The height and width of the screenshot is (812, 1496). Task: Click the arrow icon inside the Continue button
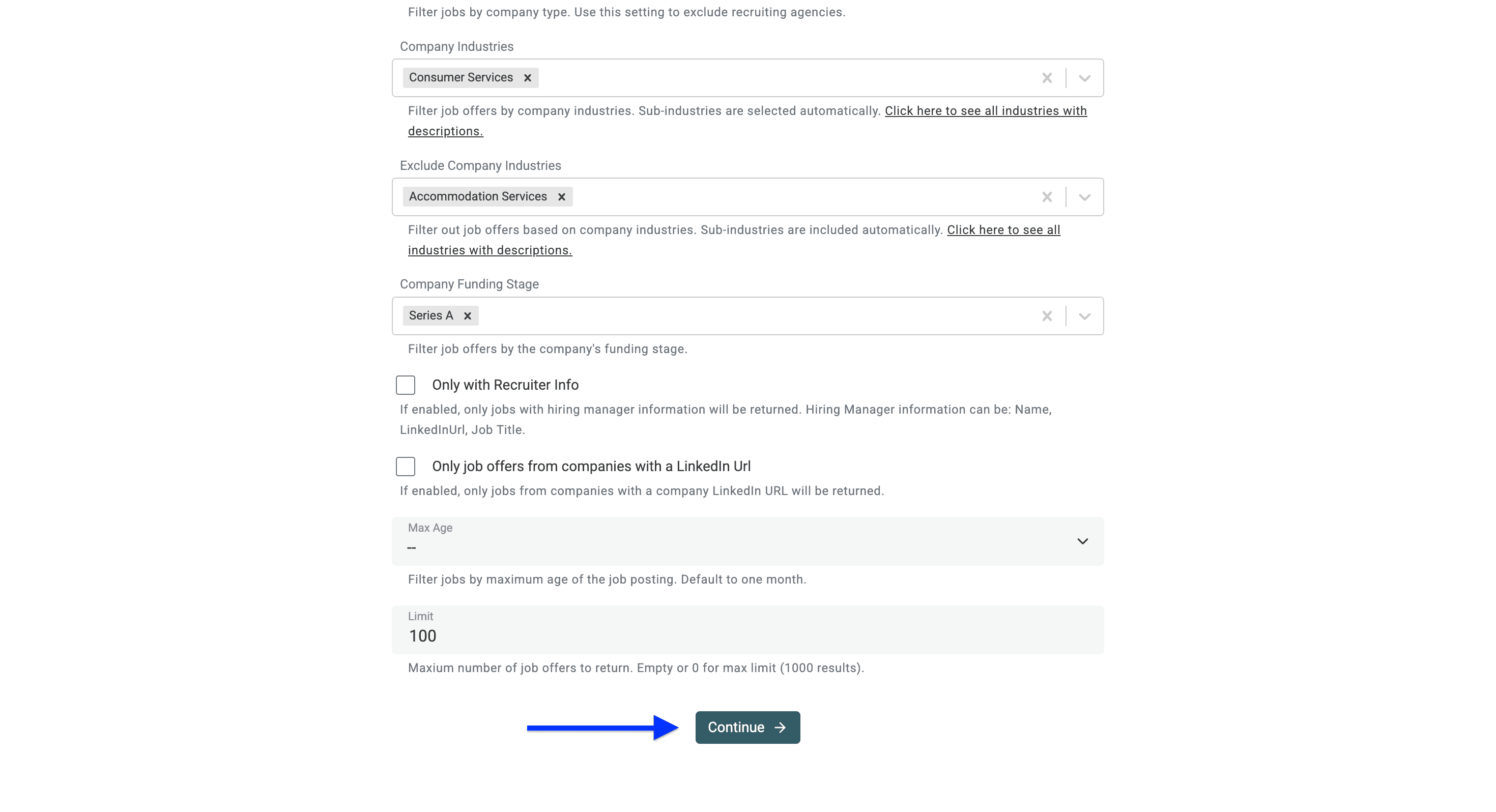tap(780, 727)
